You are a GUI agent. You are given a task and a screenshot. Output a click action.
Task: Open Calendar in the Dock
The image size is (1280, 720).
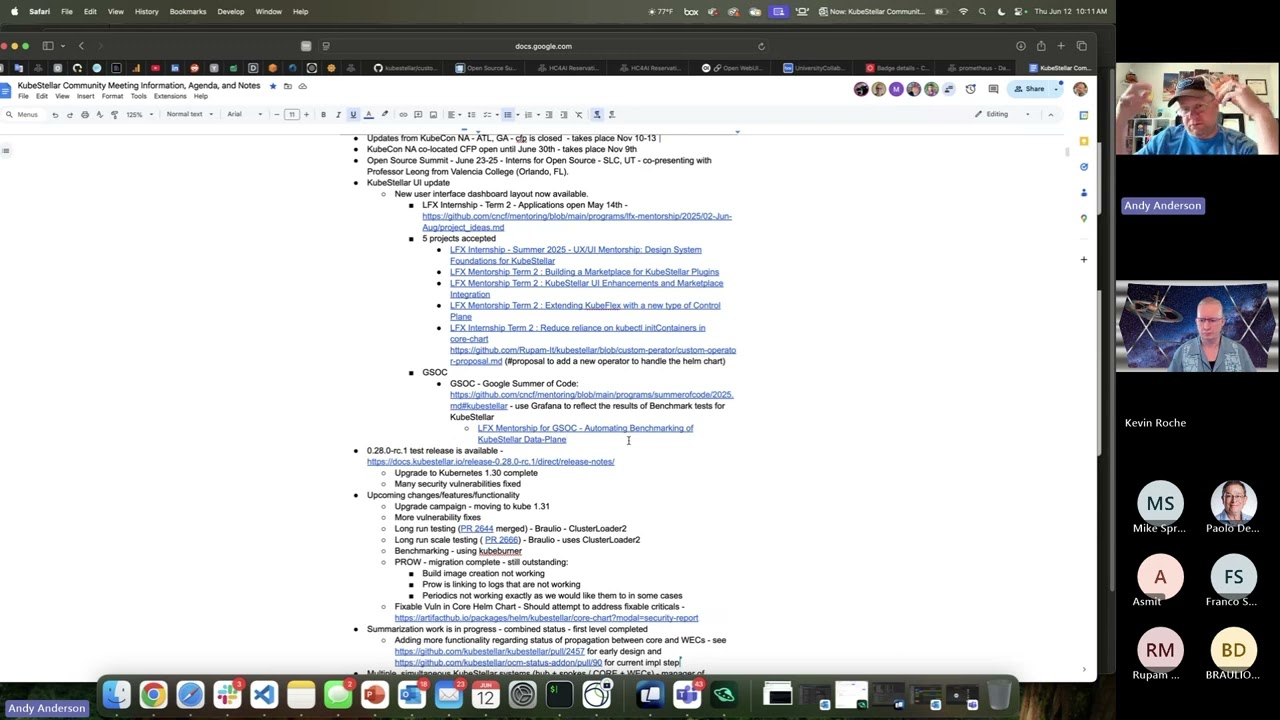tap(485, 694)
